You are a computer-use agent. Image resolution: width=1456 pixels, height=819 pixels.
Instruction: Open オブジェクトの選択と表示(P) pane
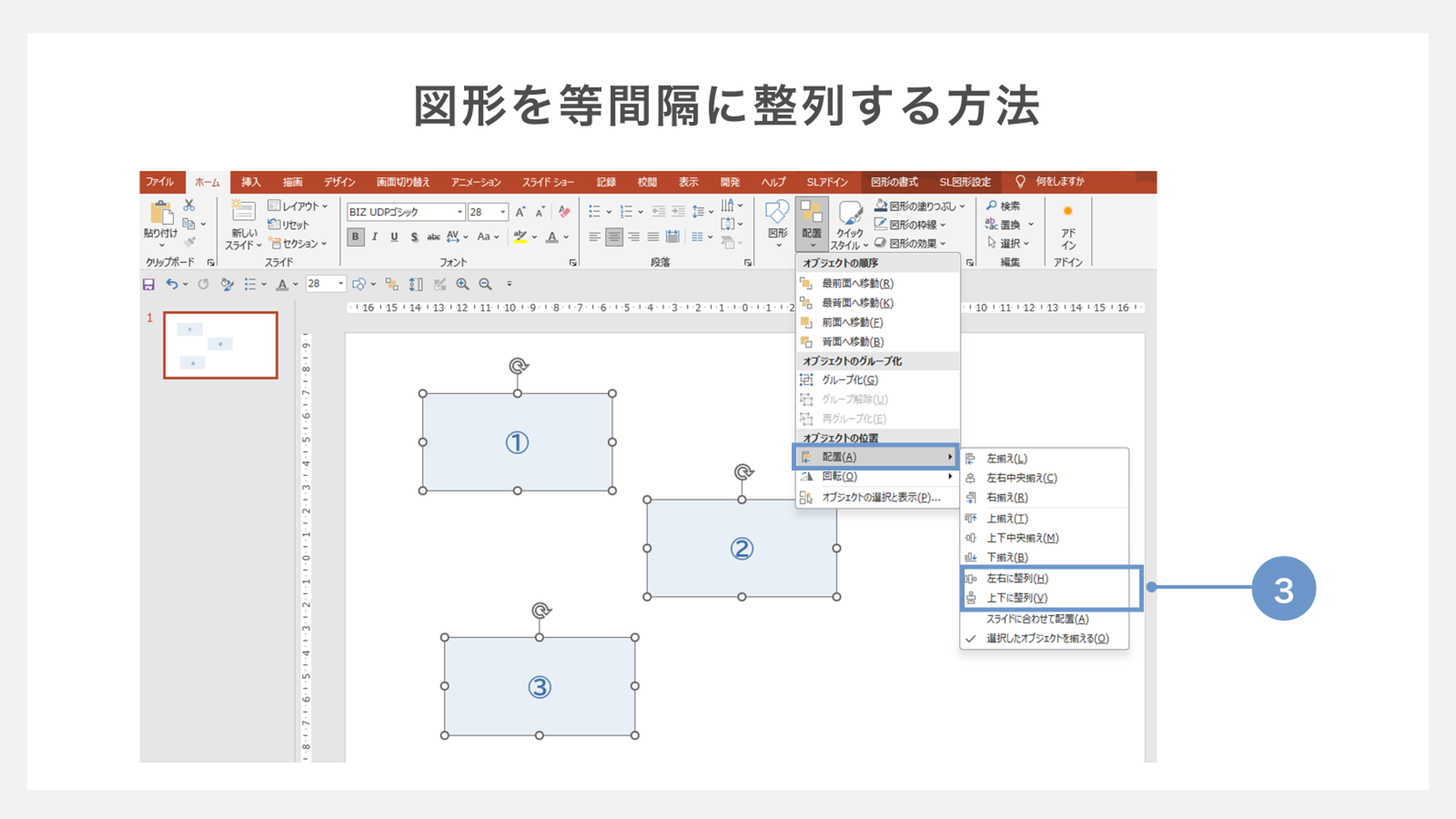(877, 497)
